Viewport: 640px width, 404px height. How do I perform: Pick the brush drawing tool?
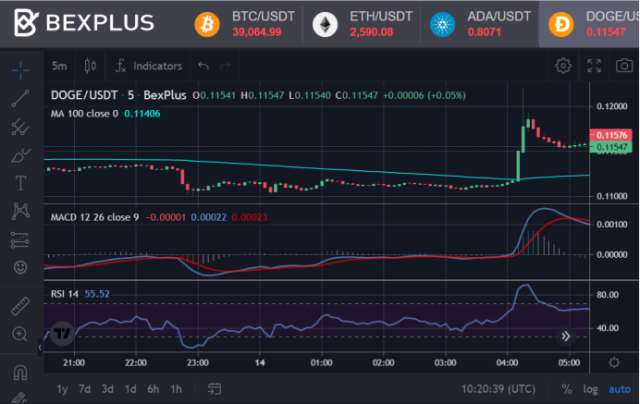pos(20,156)
